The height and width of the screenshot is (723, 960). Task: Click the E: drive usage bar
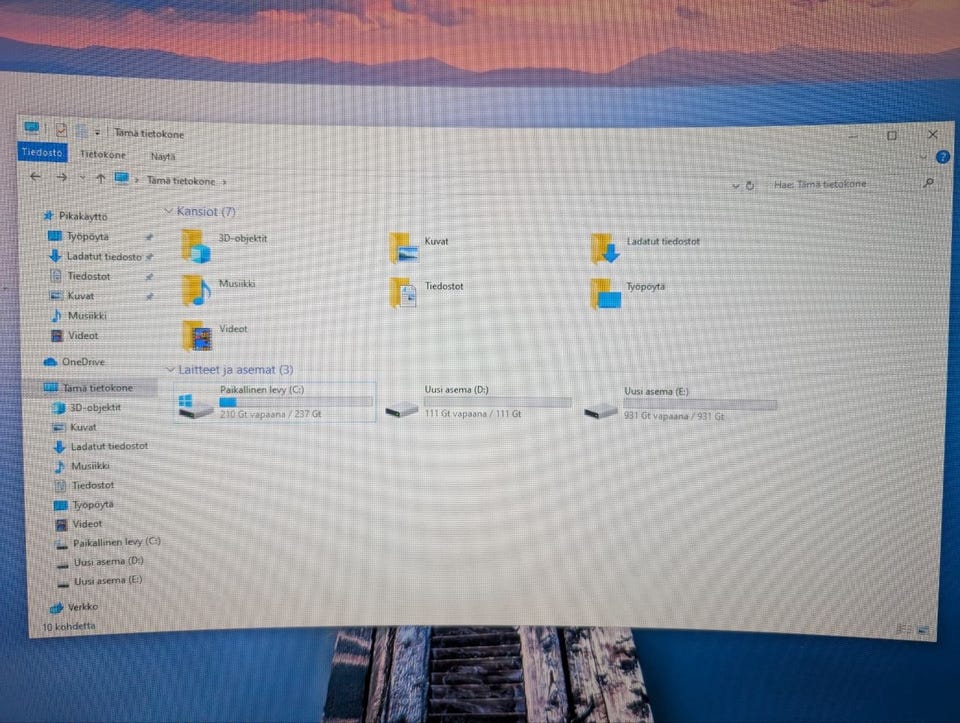[700, 404]
